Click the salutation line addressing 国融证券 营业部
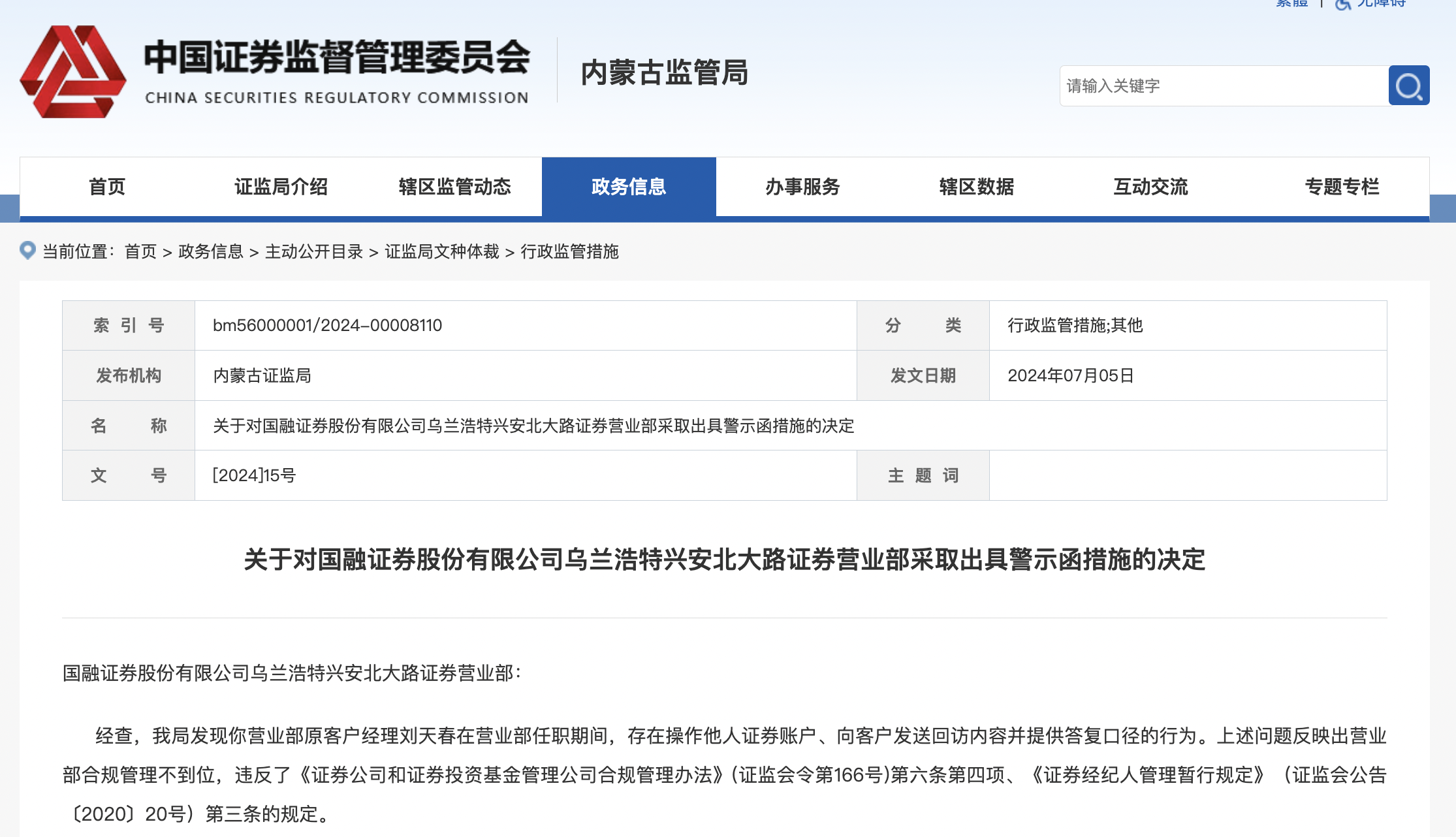 pyautogui.click(x=292, y=673)
